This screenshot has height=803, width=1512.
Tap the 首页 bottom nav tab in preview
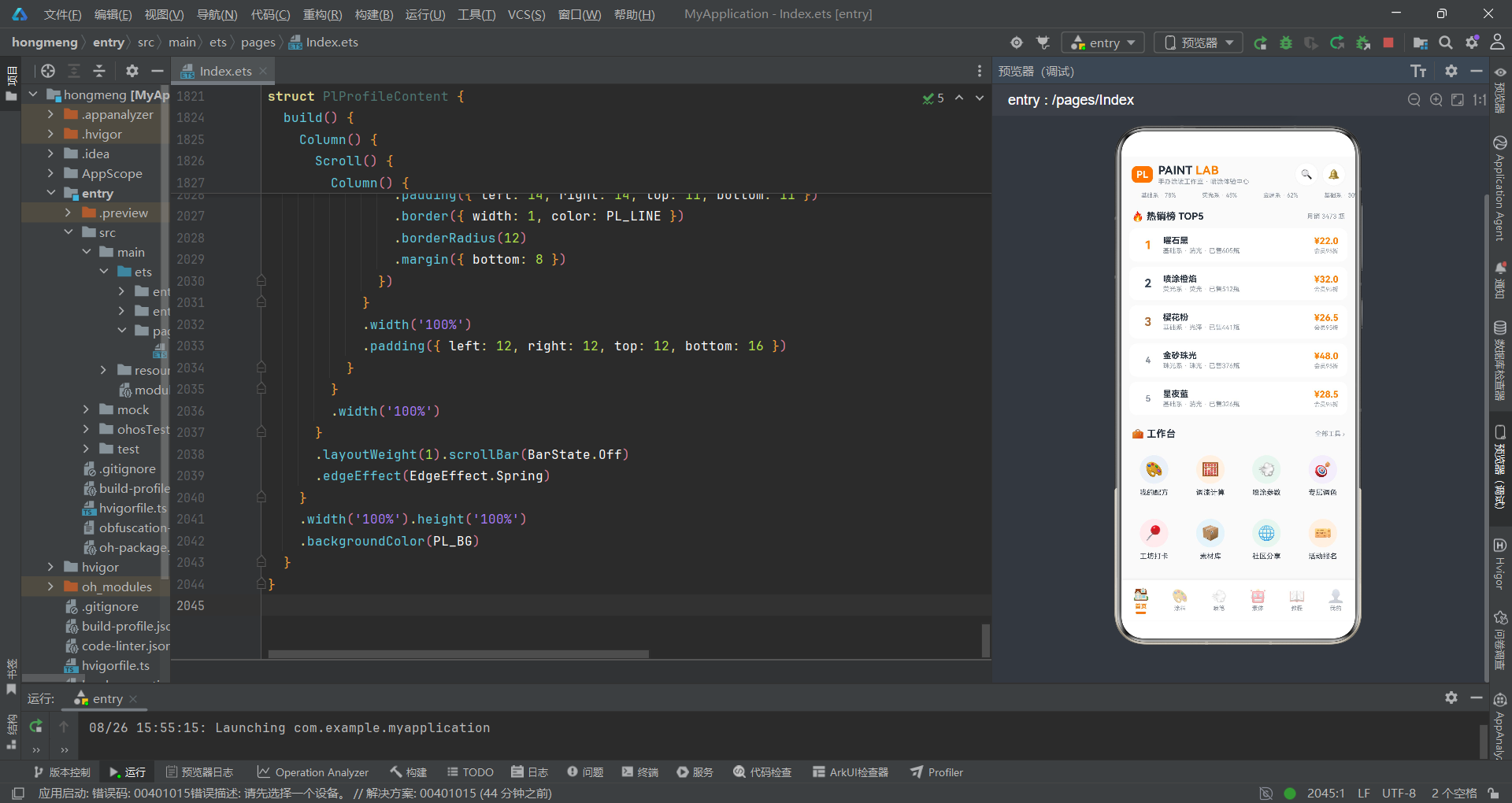coord(1141,600)
